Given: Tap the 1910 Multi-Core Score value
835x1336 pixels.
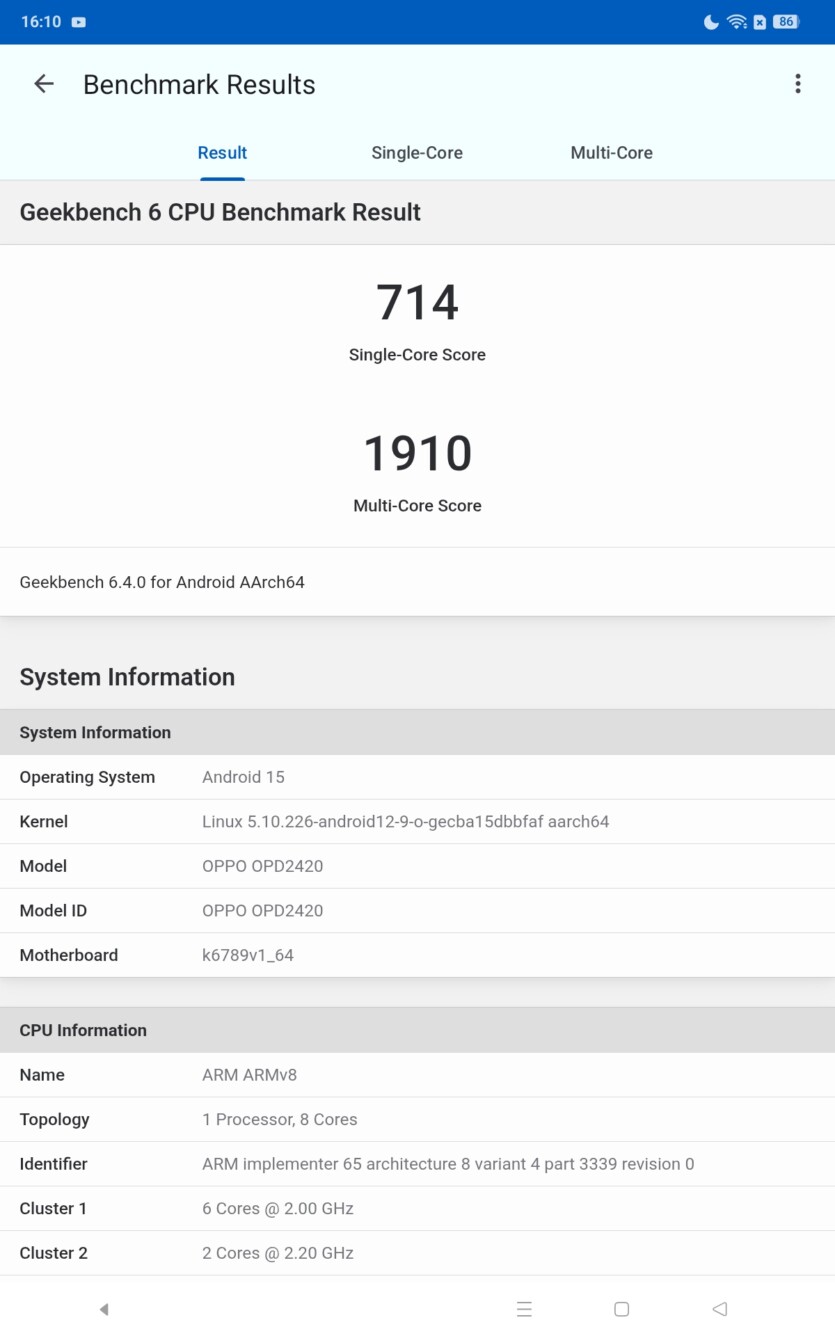Looking at the screenshot, I should click(417, 454).
